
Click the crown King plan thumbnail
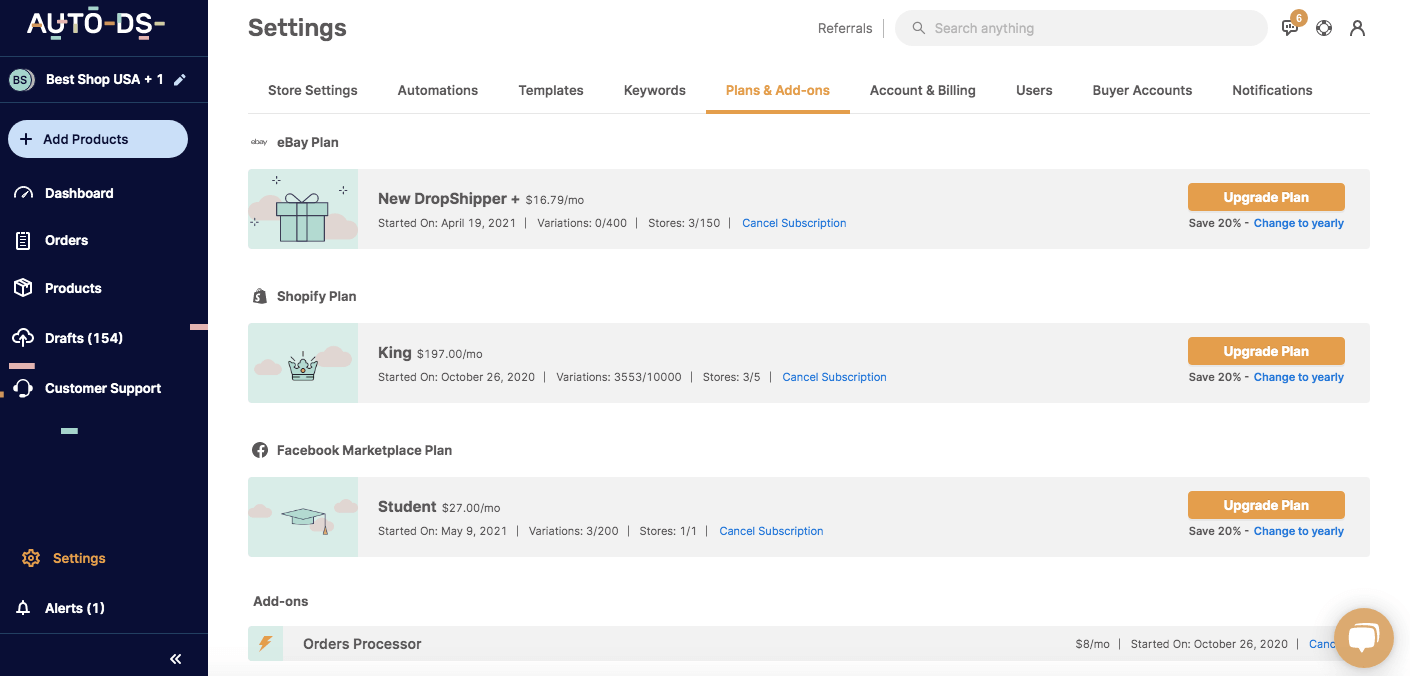pyautogui.click(x=303, y=363)
